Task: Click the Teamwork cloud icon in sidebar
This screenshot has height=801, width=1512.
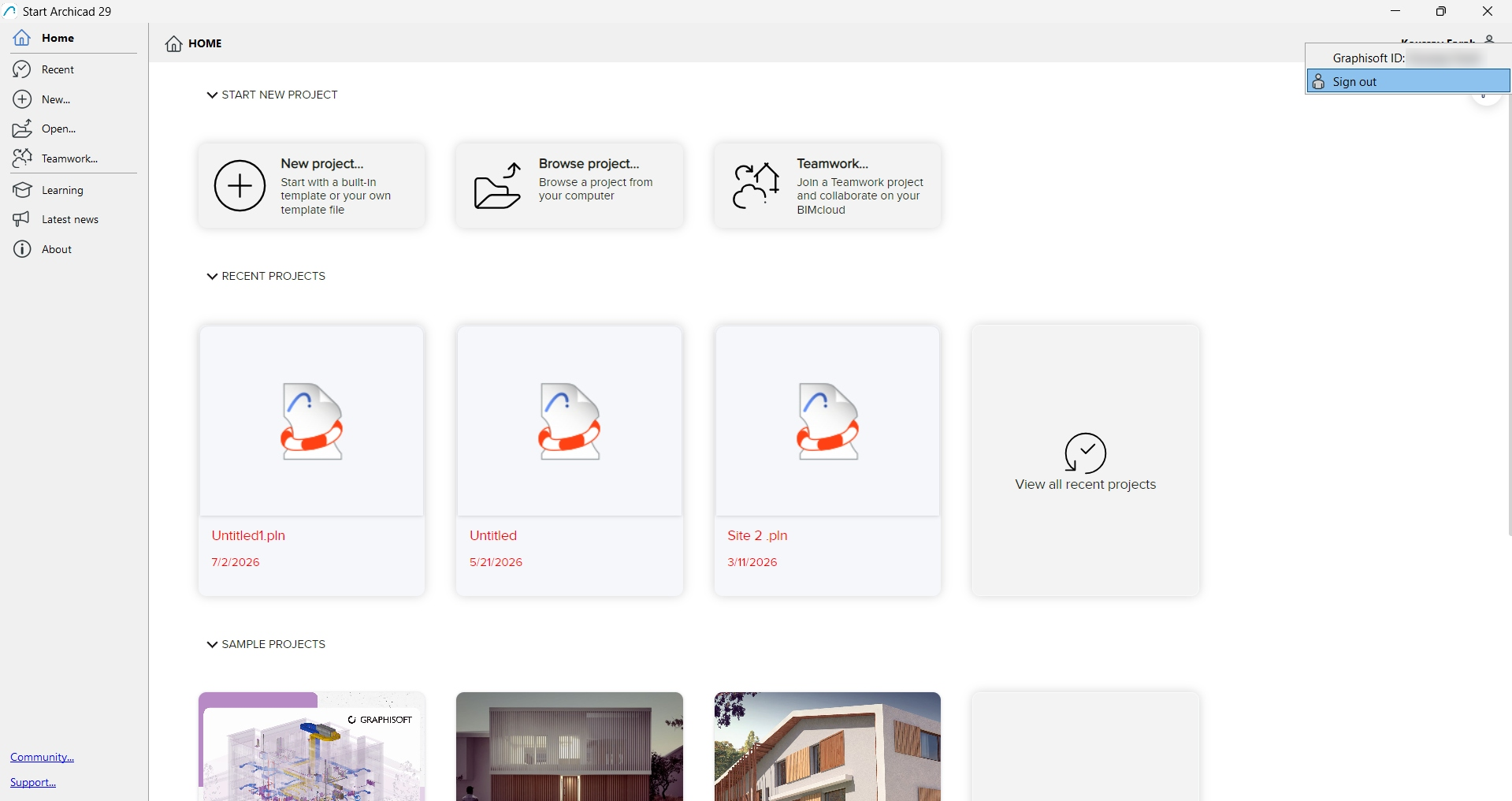Action: pyautogui.click(x=22, y=158)
